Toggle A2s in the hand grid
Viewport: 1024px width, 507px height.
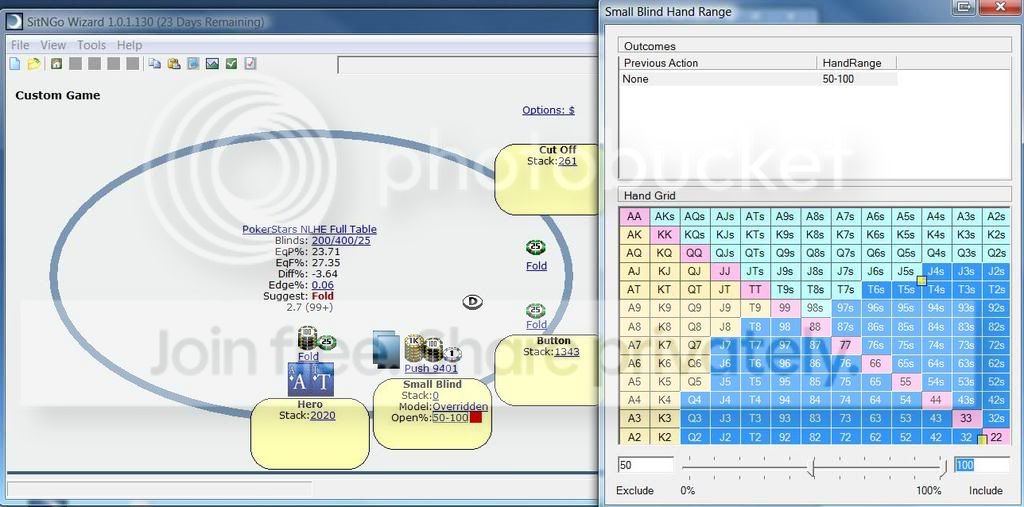997,216
